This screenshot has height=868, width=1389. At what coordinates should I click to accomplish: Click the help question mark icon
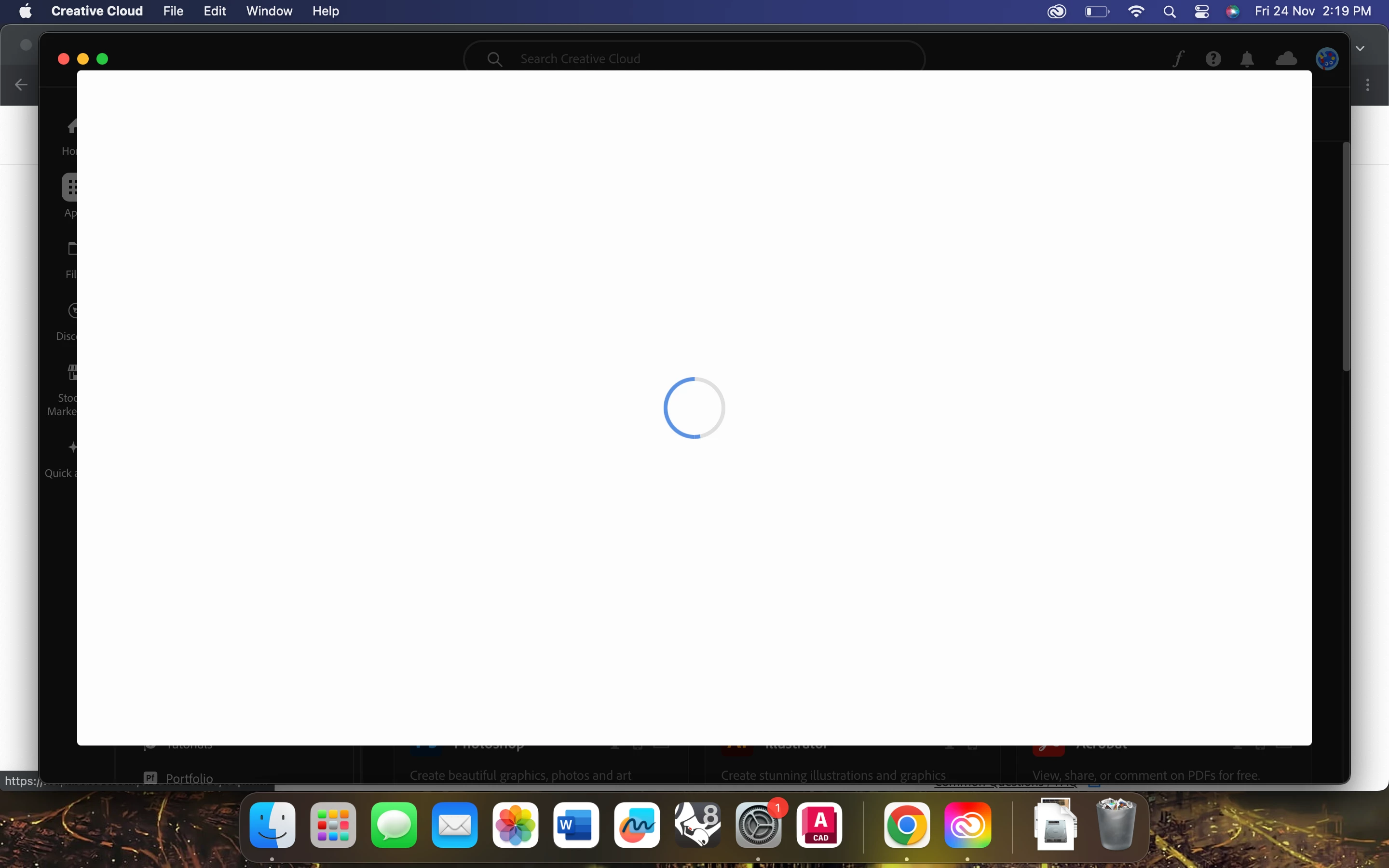1213,58
